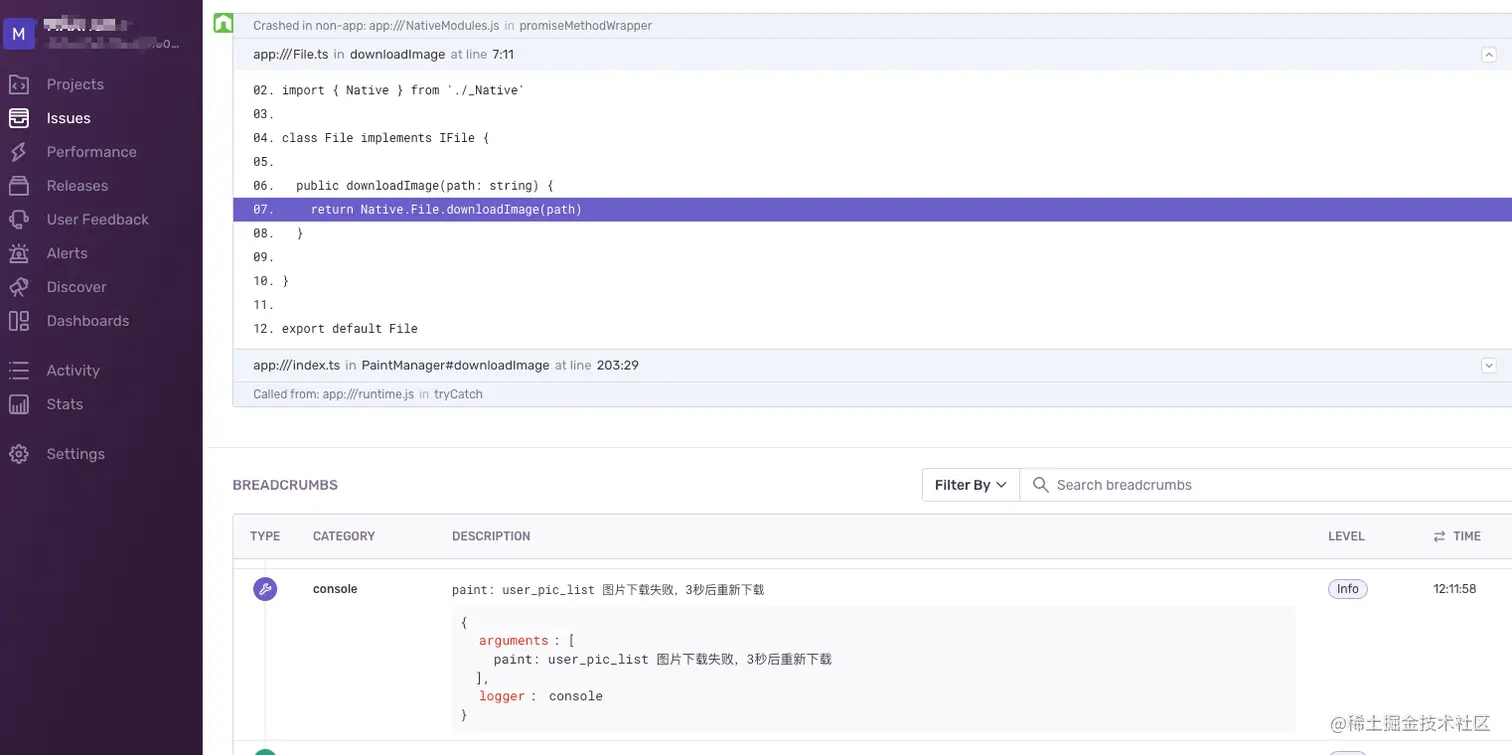Screen dimensions: 1512x755
Task: Open Activity section
Action: [x=73, y=370]
